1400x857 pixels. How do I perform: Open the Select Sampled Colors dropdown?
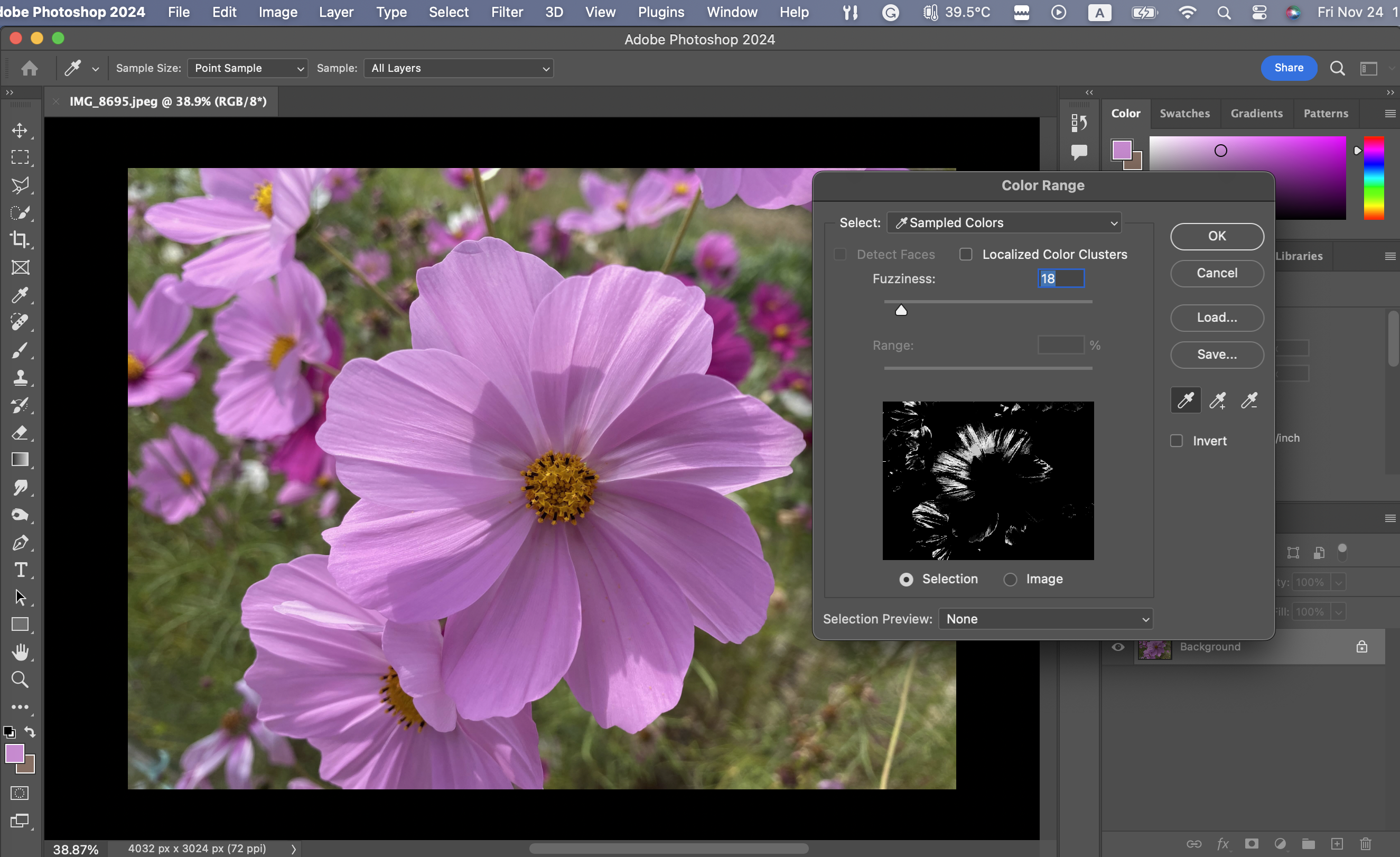point(1004,223)
